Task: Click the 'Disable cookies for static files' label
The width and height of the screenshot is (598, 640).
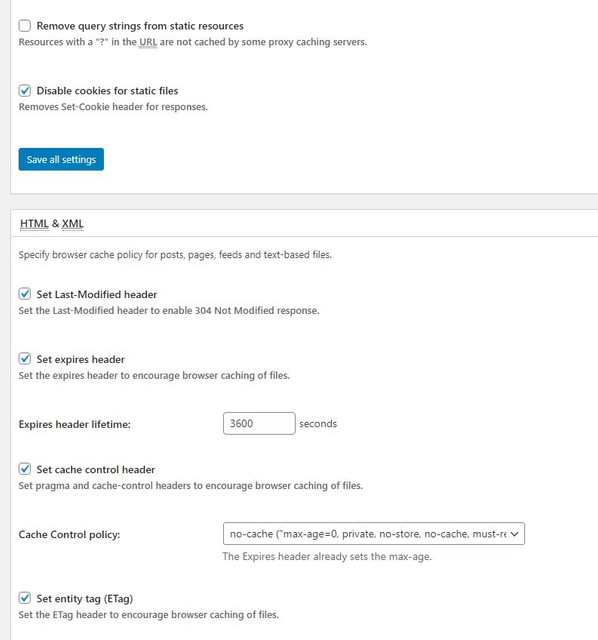Action: tap(107, 91)
